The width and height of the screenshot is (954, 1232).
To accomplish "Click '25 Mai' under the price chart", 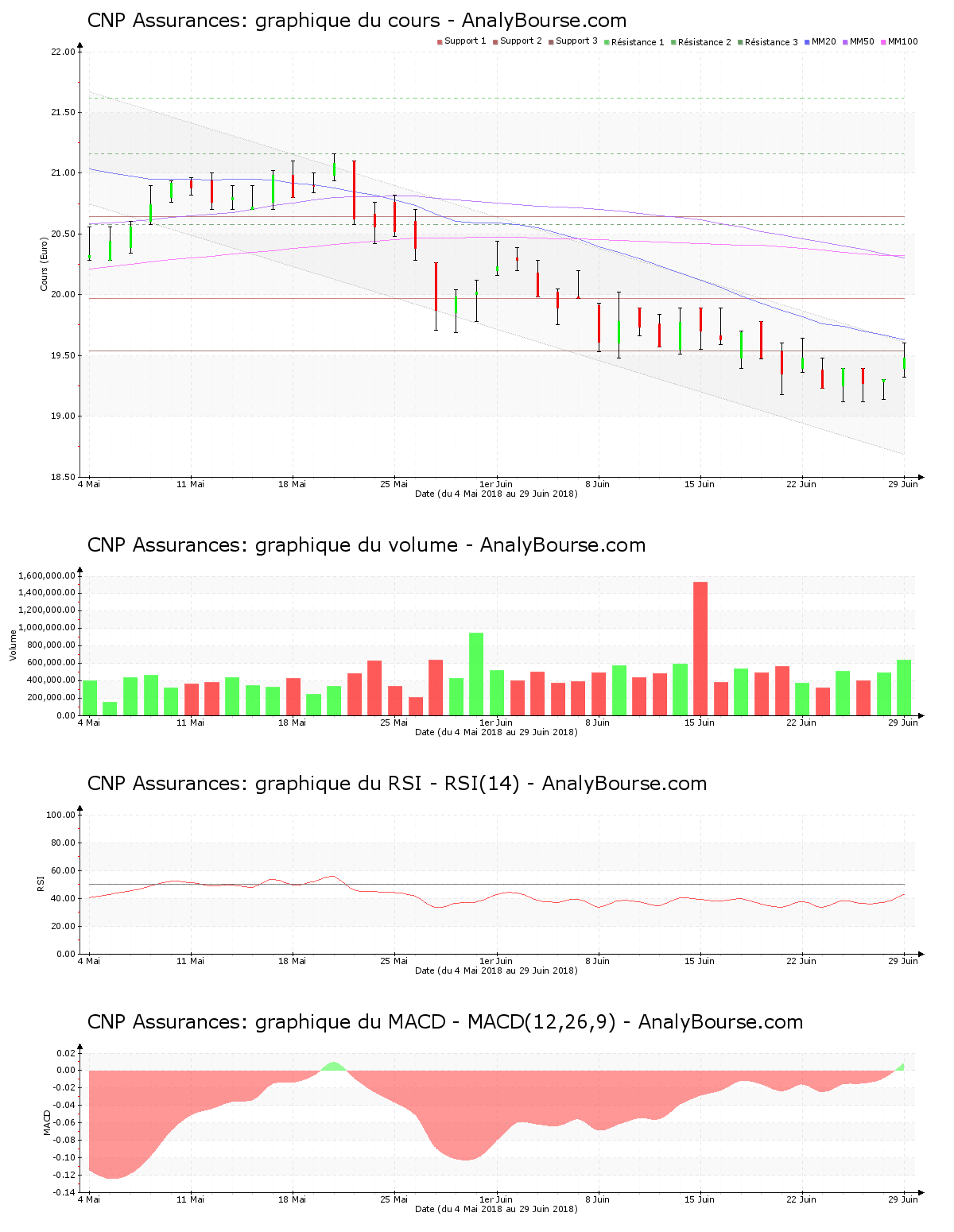I will coord(394,484).
